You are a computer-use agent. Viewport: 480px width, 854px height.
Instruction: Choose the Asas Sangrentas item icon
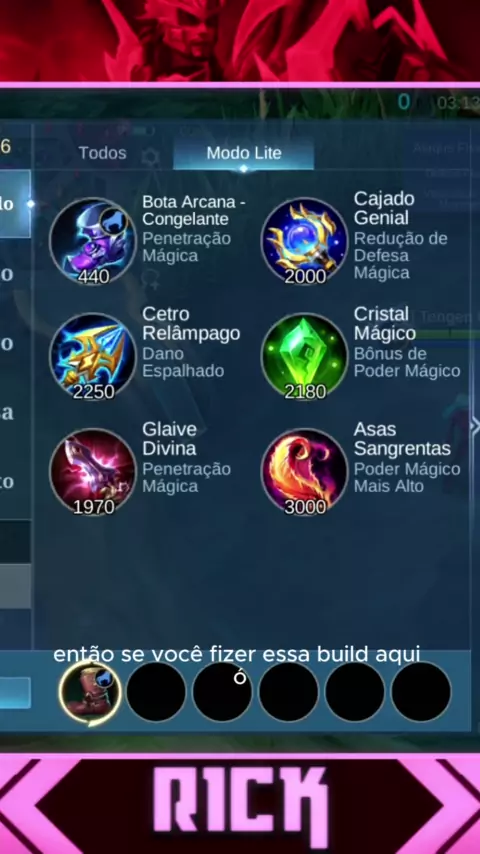coord(304,472)
